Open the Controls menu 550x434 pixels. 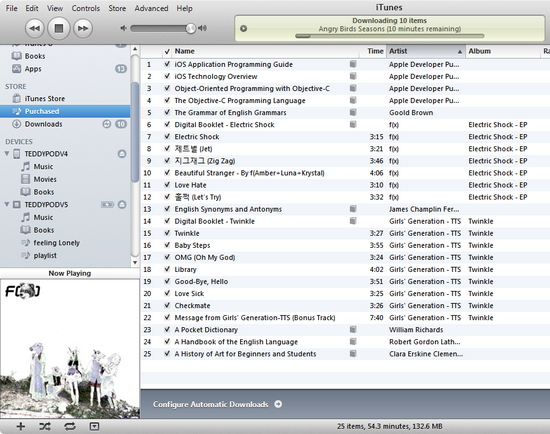coord(86,8)
